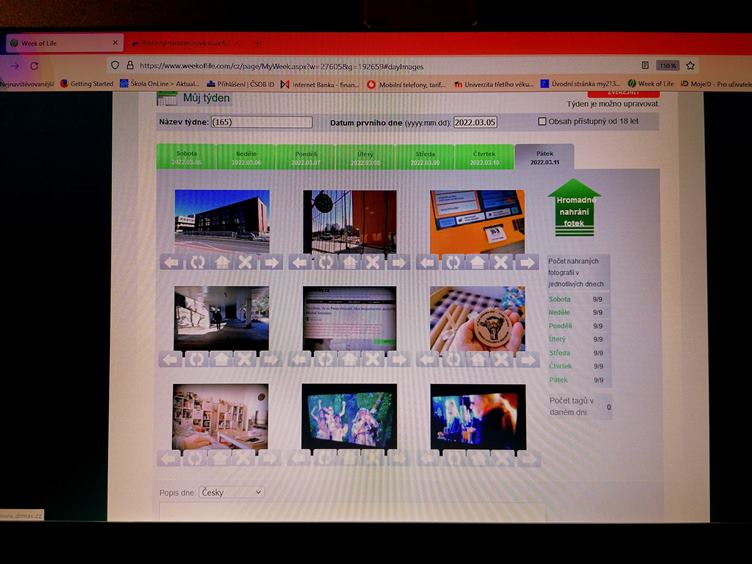
Task: Open the wooden coin in hand thumbnail
Action: coord(478,319)
